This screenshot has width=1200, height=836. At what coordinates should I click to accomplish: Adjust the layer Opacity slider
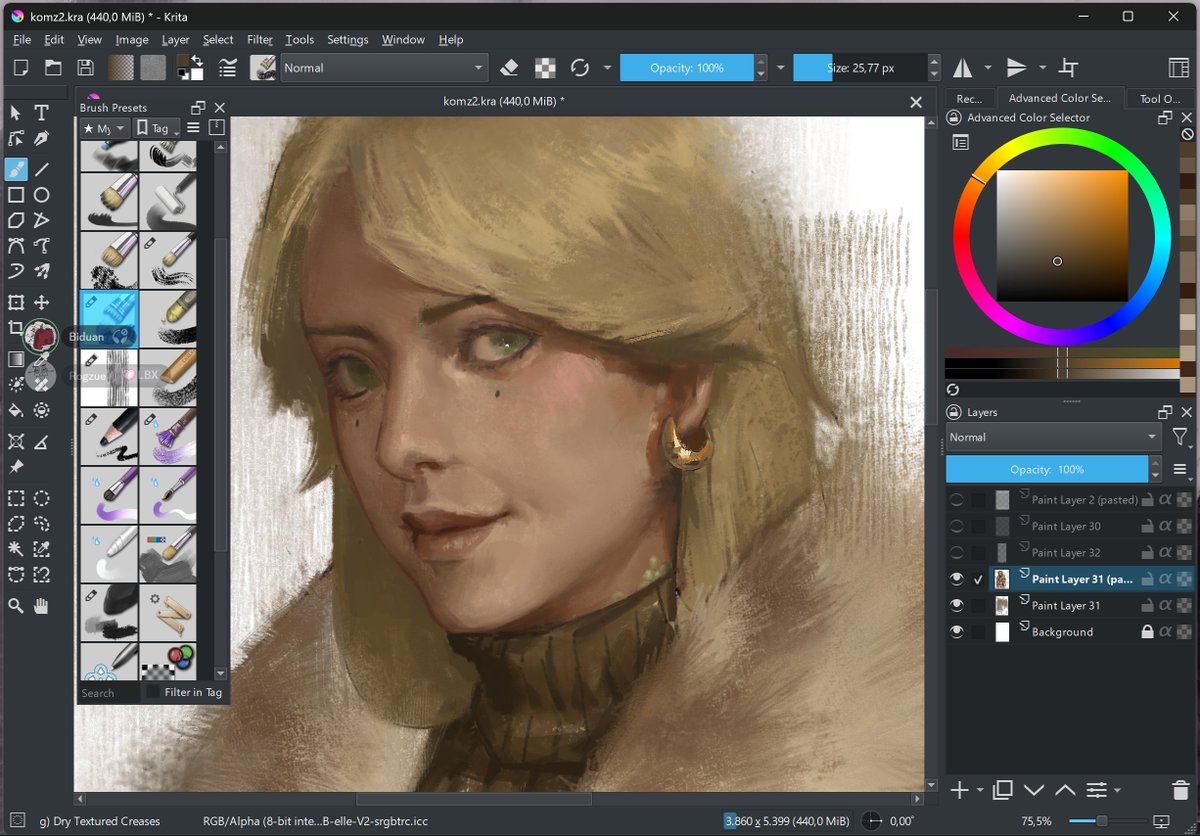1046,469
